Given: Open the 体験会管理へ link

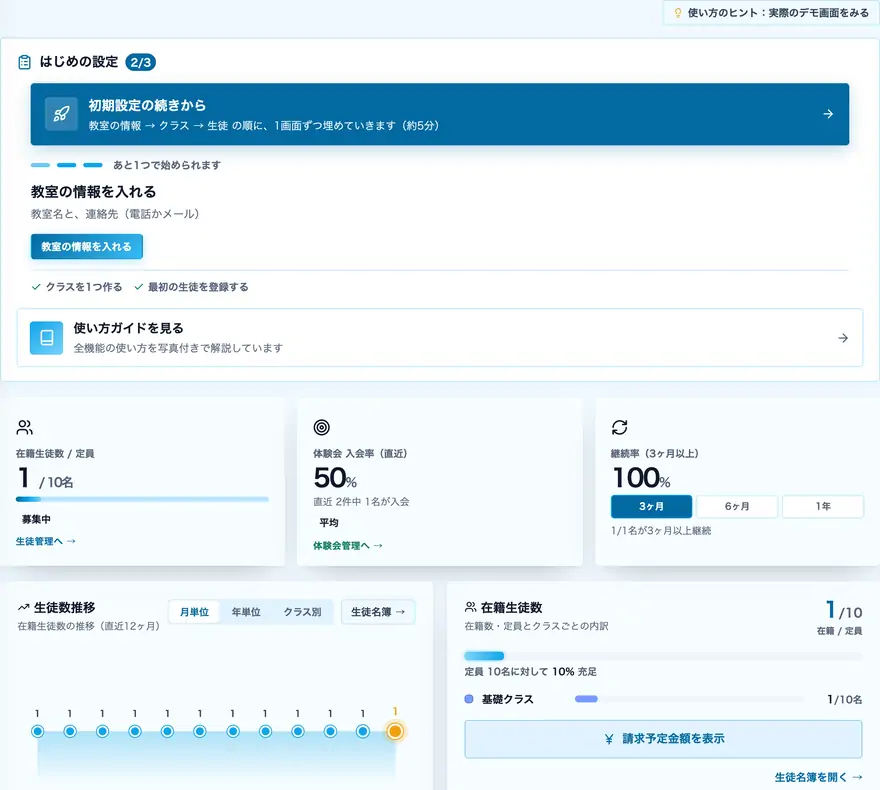Looking at the screenshot, I should pyautogui.click(x=347, y=545).
